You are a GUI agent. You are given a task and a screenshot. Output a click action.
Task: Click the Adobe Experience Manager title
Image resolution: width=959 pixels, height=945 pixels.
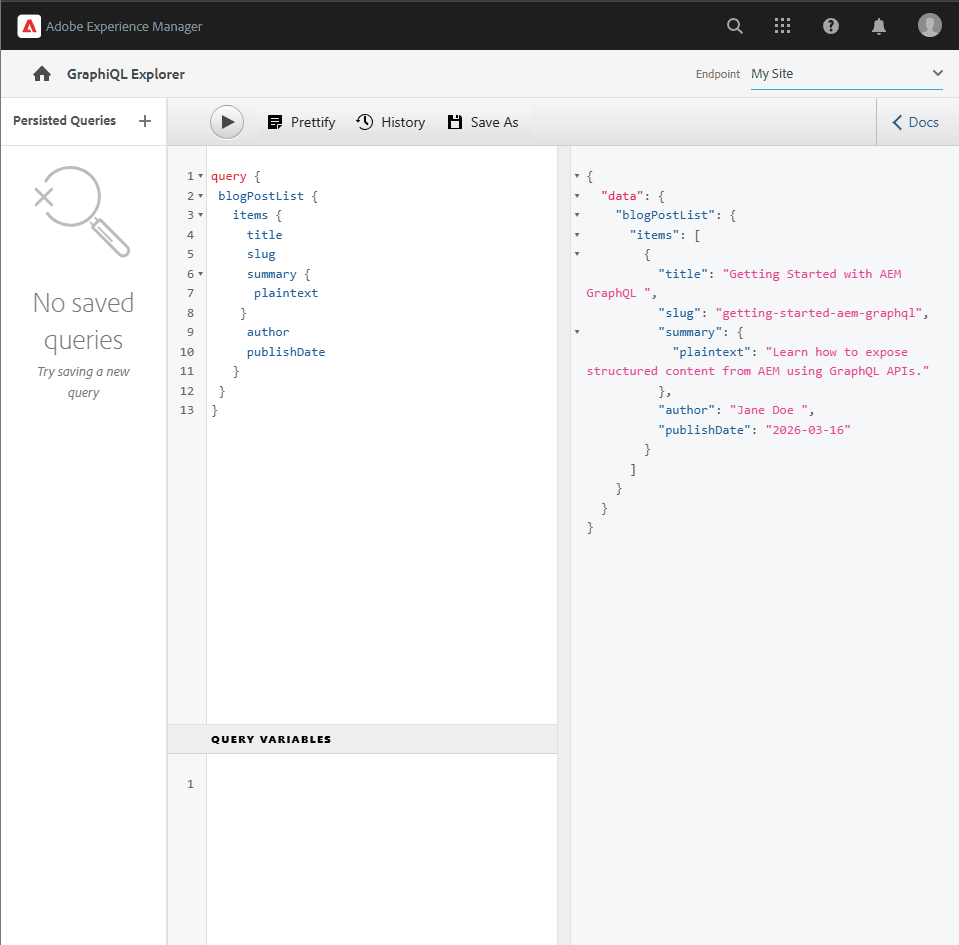point(124,26)
